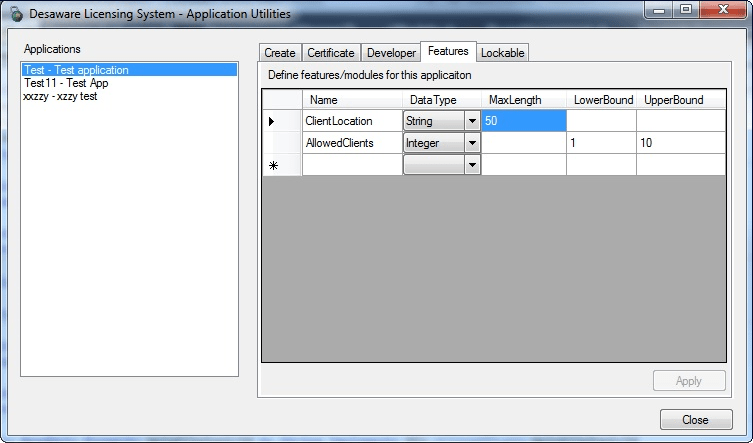
Task: Select the new row via asterisk row header
Action: pos(282,165)
